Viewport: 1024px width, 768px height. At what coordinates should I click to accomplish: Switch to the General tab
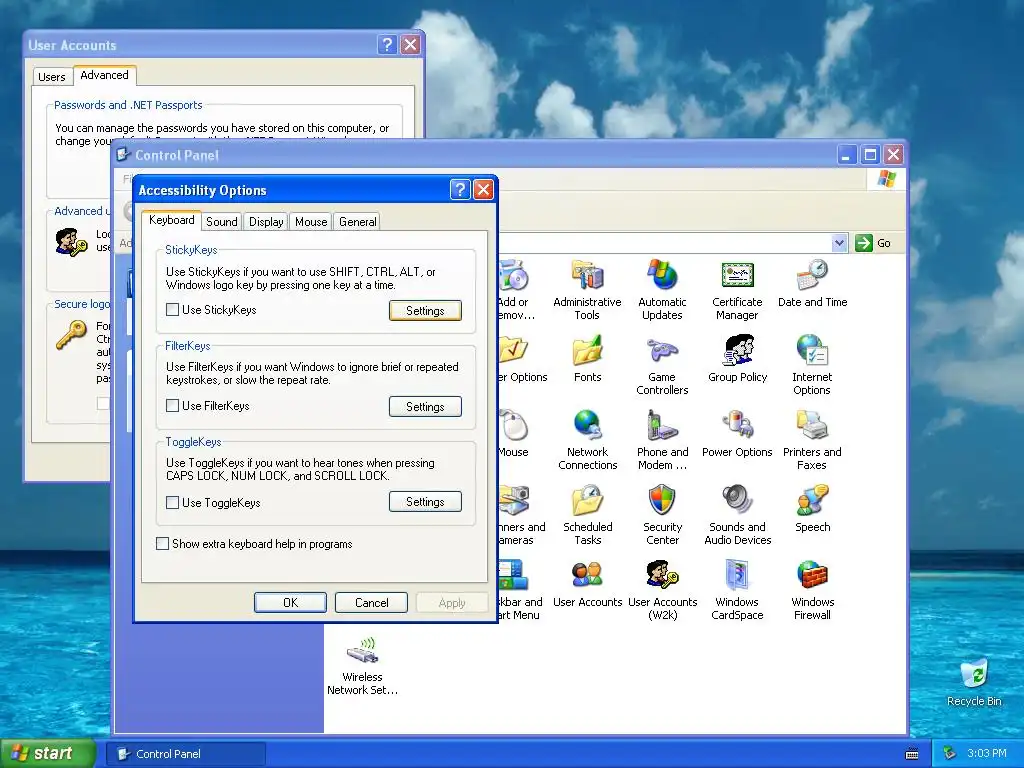tap(357, 221)
